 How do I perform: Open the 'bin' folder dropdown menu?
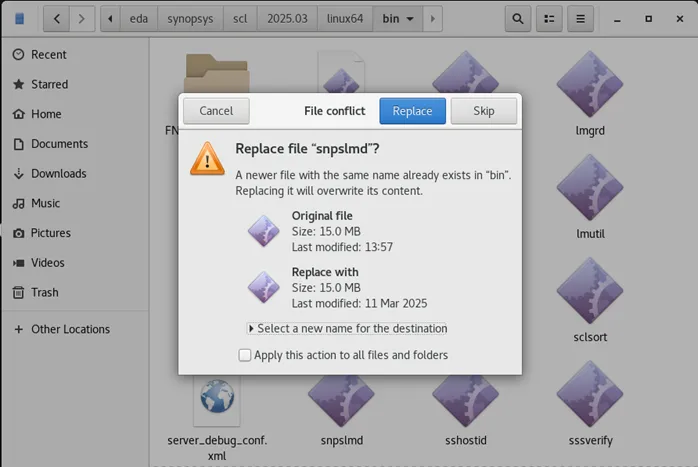point(398,19)
